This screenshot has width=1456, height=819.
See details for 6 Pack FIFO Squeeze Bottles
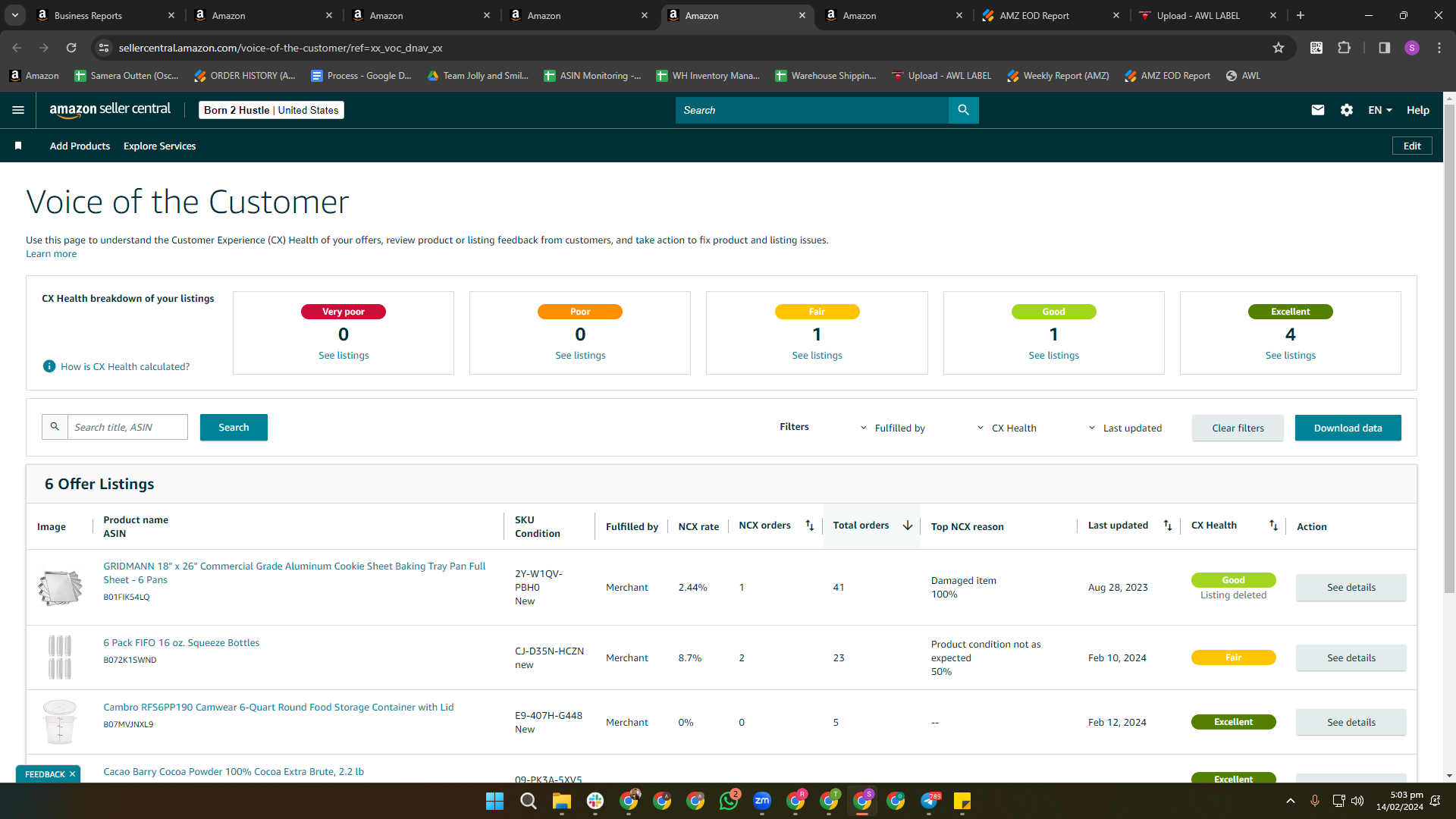click(1351, 657)
